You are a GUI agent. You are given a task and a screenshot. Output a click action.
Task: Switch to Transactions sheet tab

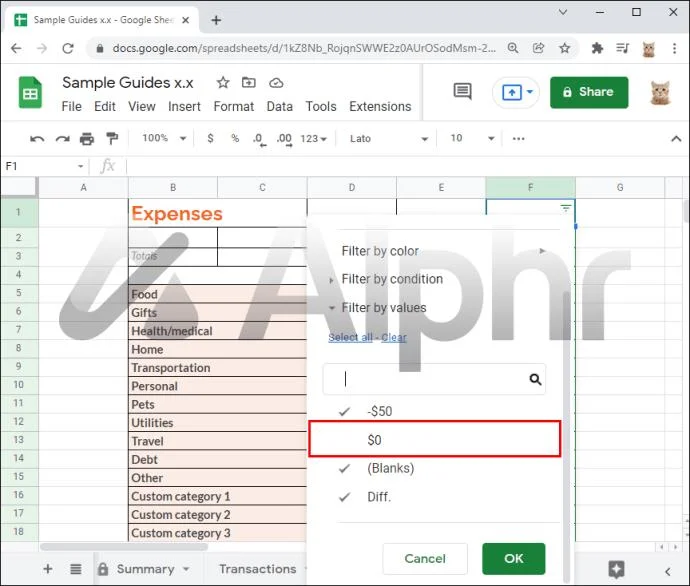(x=257, y=569)
